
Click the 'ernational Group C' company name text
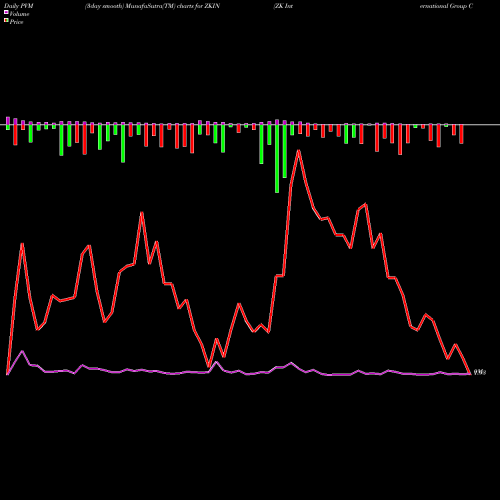pyautogui.click(x=446, y=6)
